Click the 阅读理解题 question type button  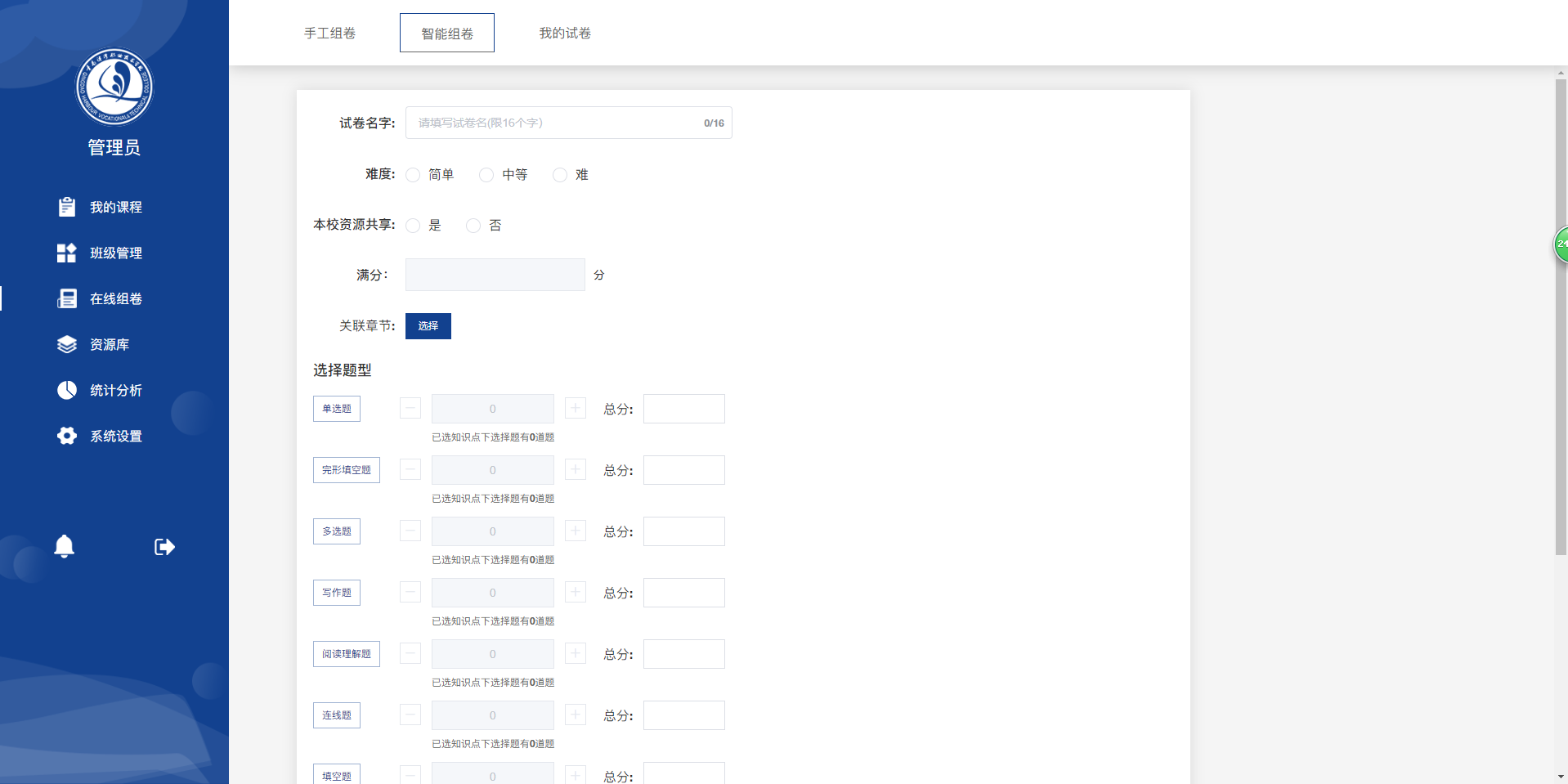tap(347, 653)
